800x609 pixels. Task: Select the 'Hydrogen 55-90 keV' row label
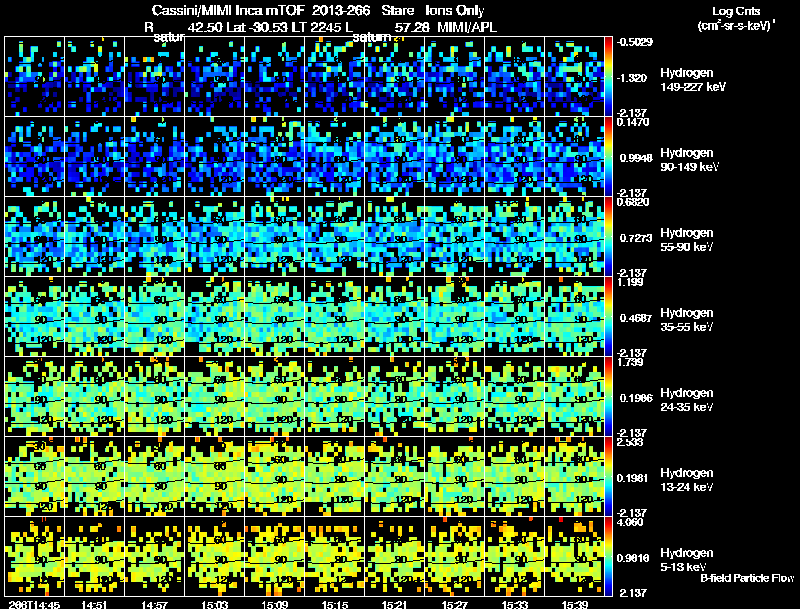pos(687,240)
